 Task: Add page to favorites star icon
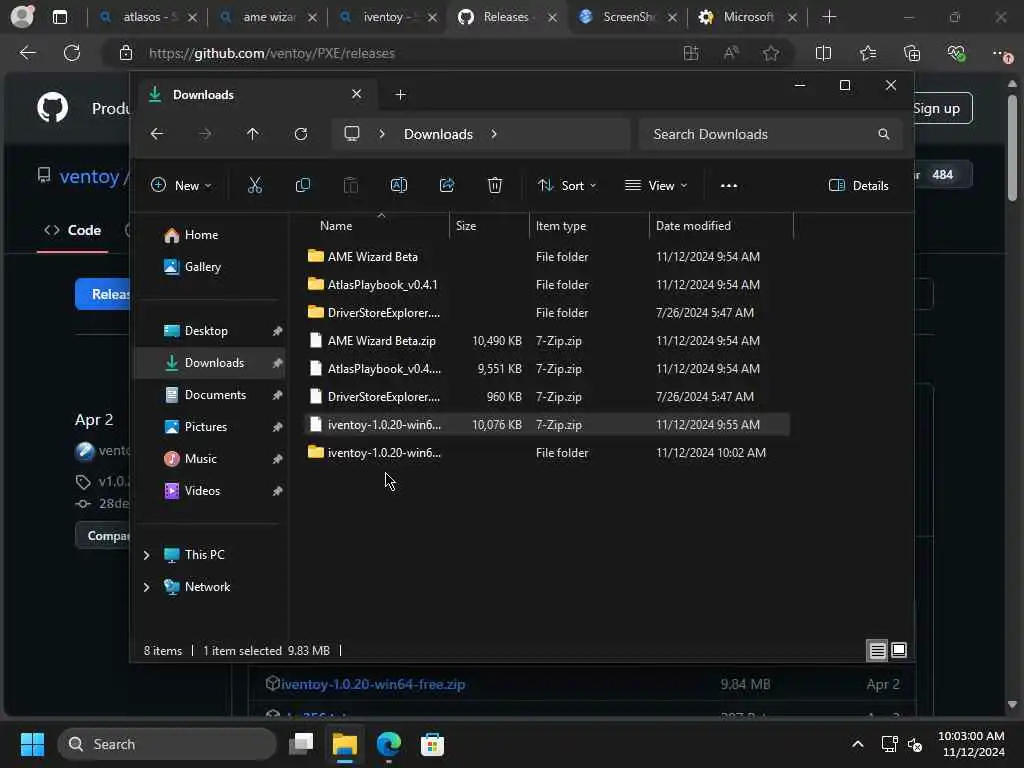[x=771, y=53]
